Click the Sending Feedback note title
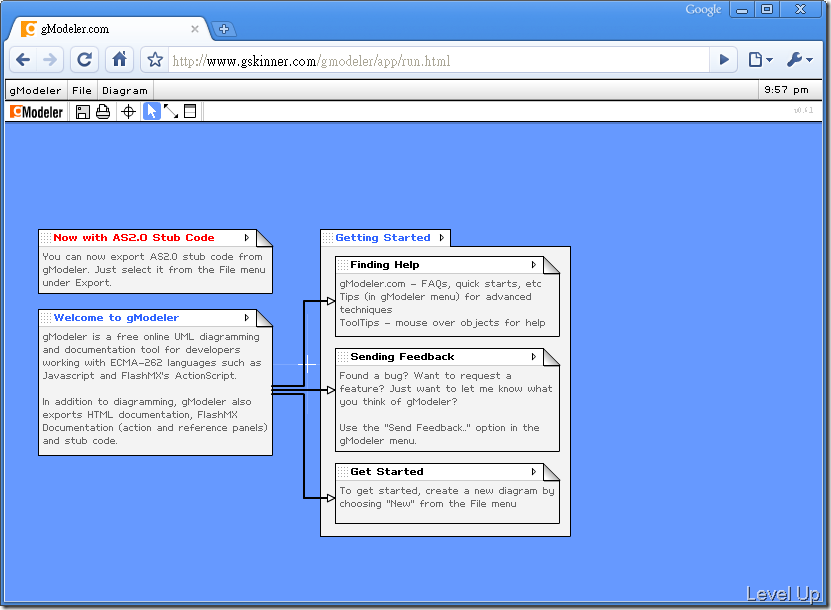The image size is (831, 610). point(402,357)
